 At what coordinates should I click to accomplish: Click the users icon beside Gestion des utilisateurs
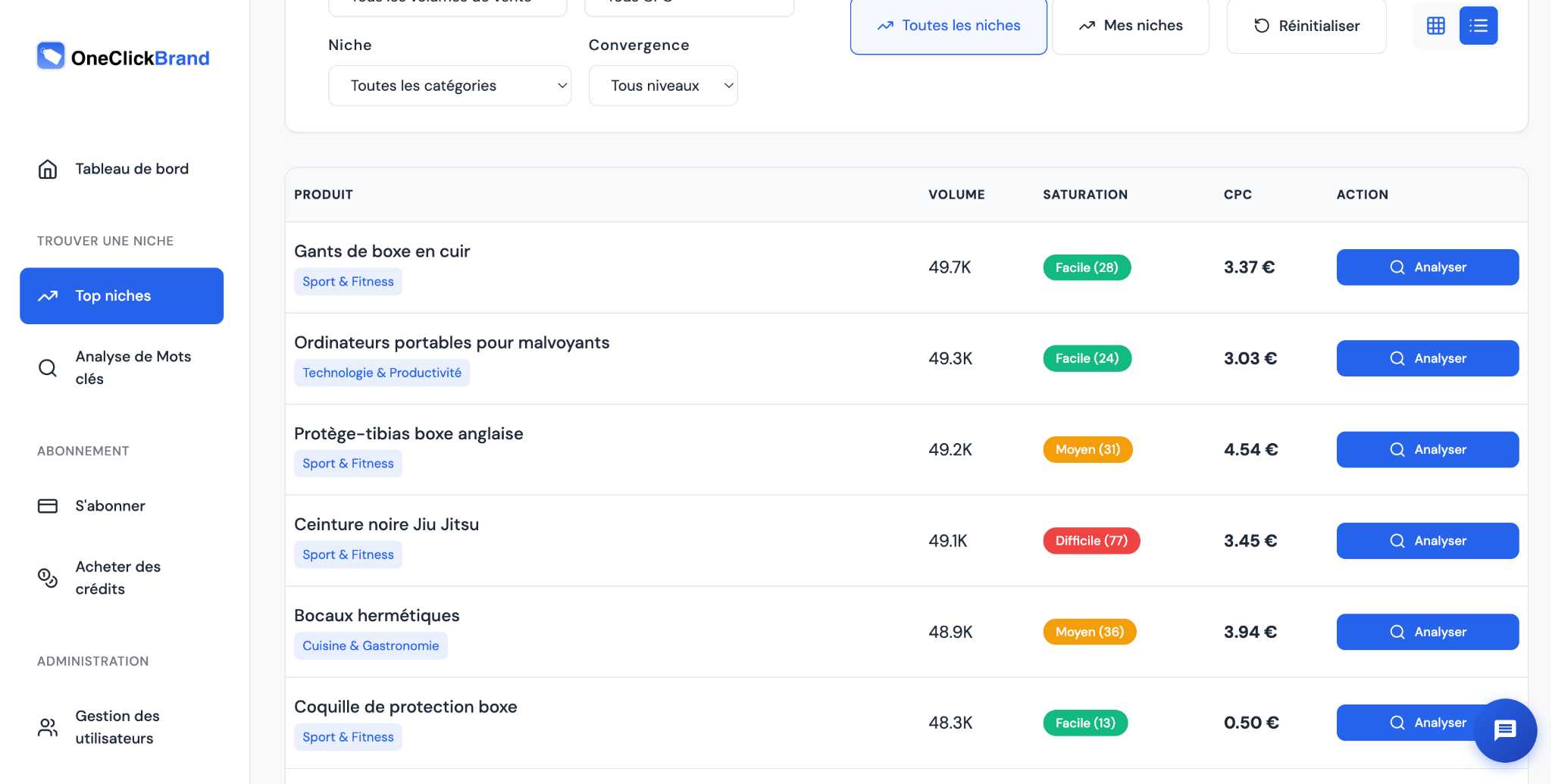(48, 727)
